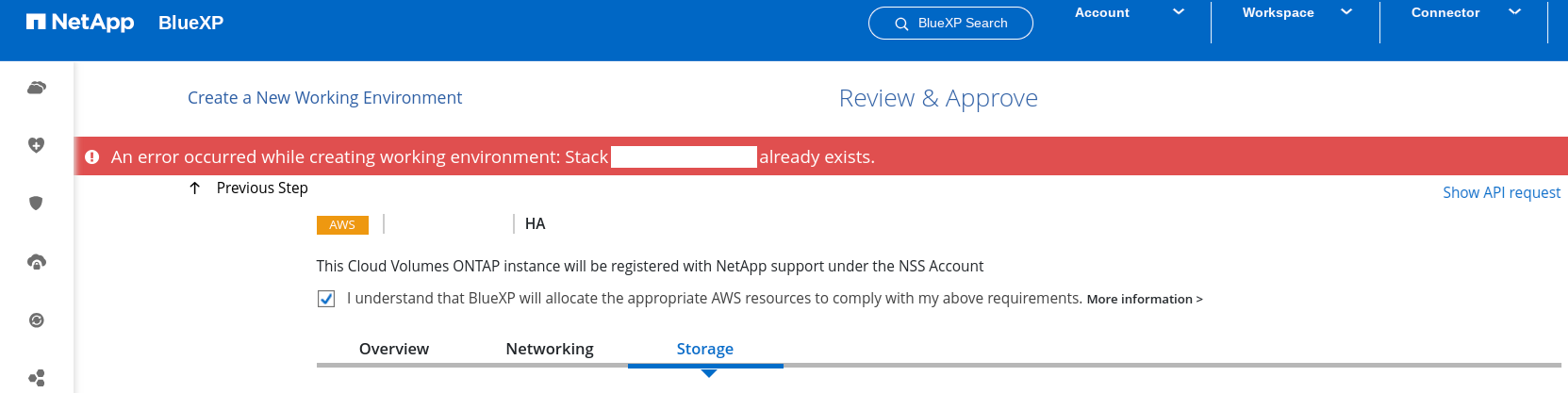Switch to the Networking tab
1568x393 pixels.
(x=550, y=349)
